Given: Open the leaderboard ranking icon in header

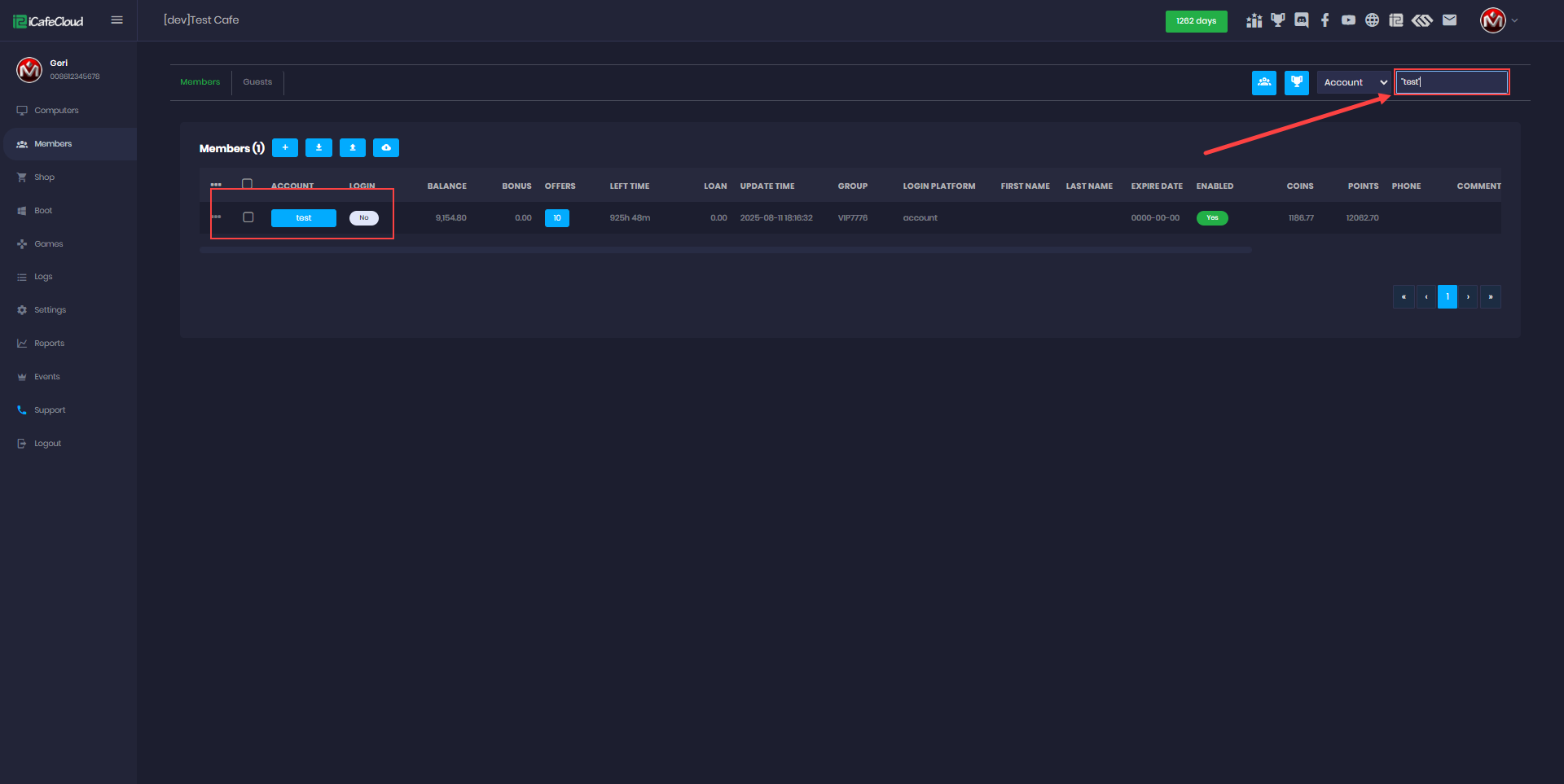Looking at the screenshot, I should pyautogui.click(x=1254, y=20).
